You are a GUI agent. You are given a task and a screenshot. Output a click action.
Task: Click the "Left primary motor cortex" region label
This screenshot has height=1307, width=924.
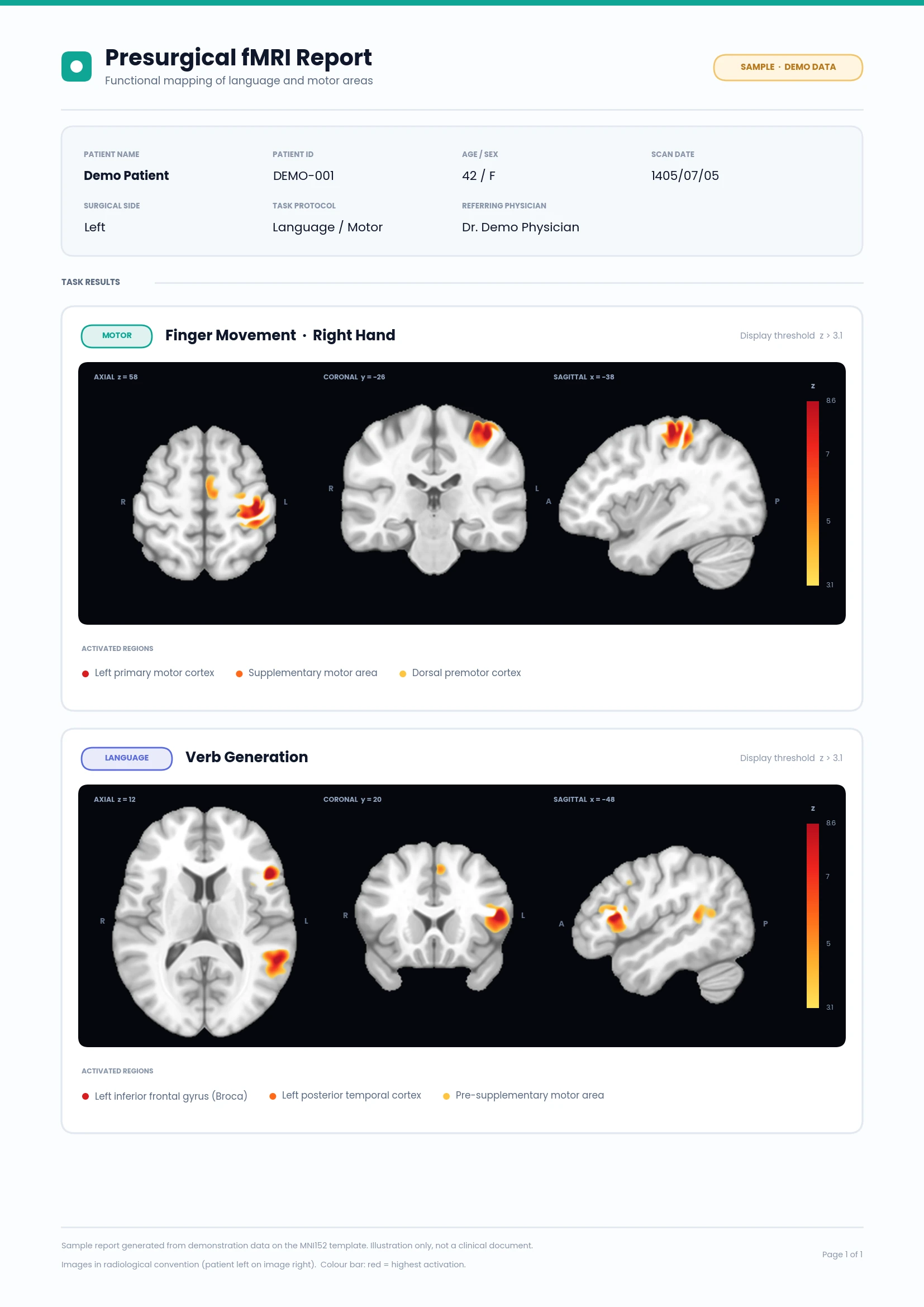point(154,673)
